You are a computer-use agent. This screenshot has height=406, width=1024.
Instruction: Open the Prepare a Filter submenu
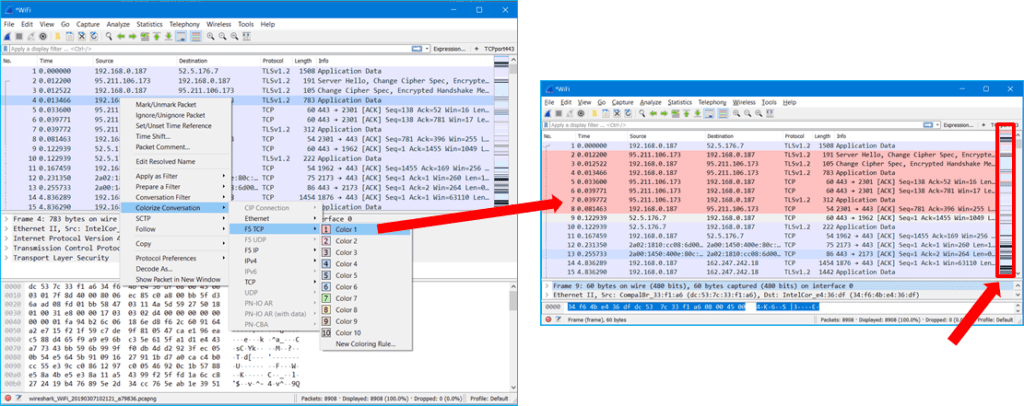pyautogui.click(x=175, y=187)
